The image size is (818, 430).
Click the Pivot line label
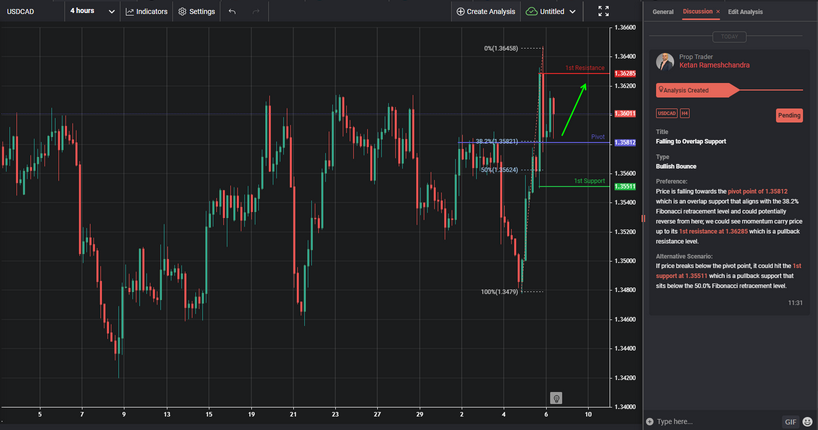[598, 137]
